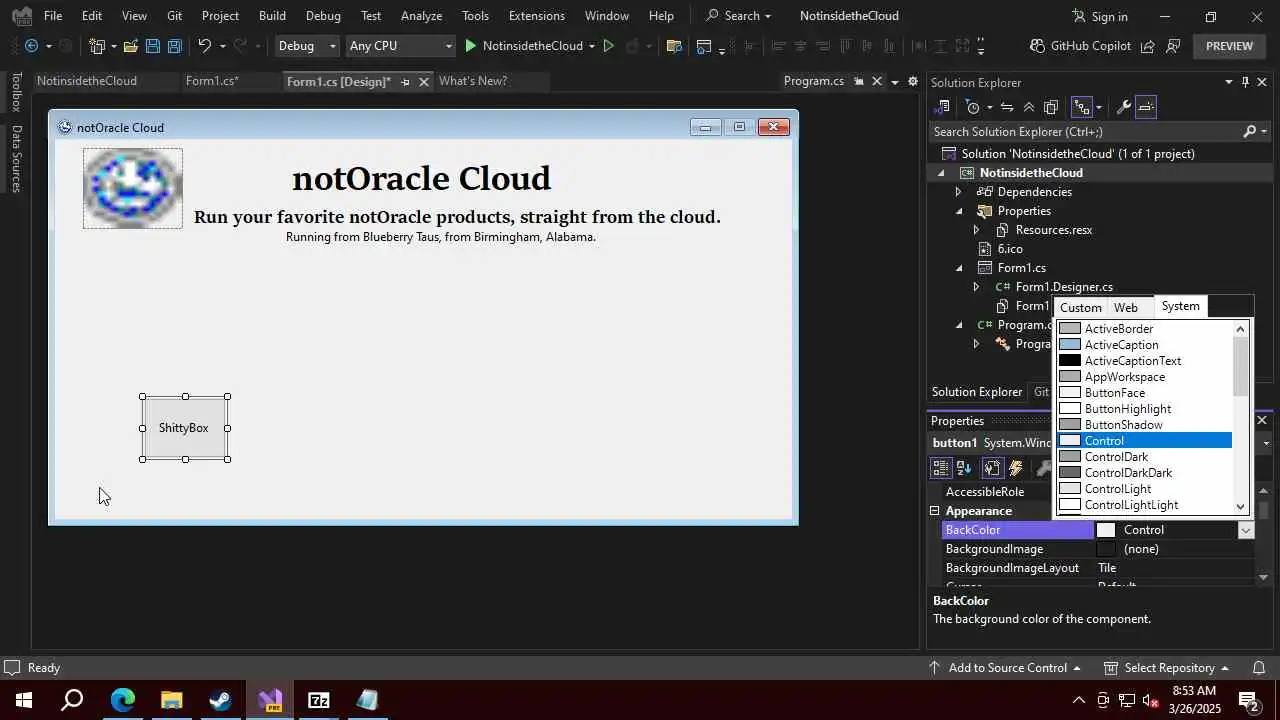Open the Search box in title bar
This screenshot has height=720, width=1280.
click(738, 16)
